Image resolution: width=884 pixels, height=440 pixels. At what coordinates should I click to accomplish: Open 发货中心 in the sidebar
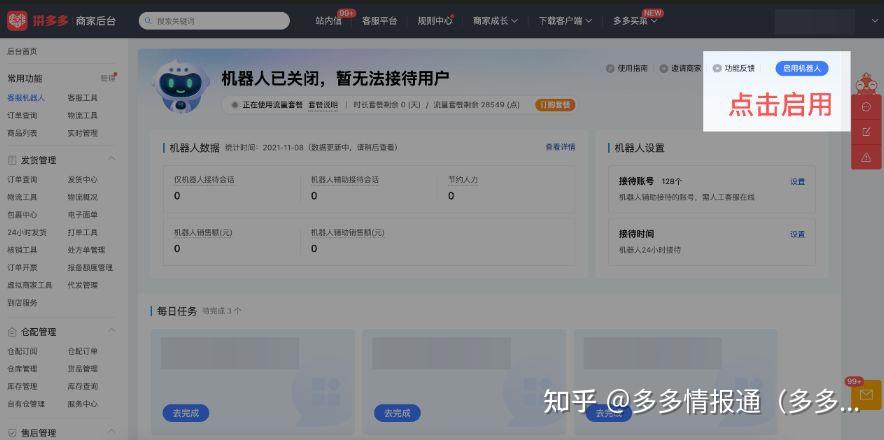(82, 179)
